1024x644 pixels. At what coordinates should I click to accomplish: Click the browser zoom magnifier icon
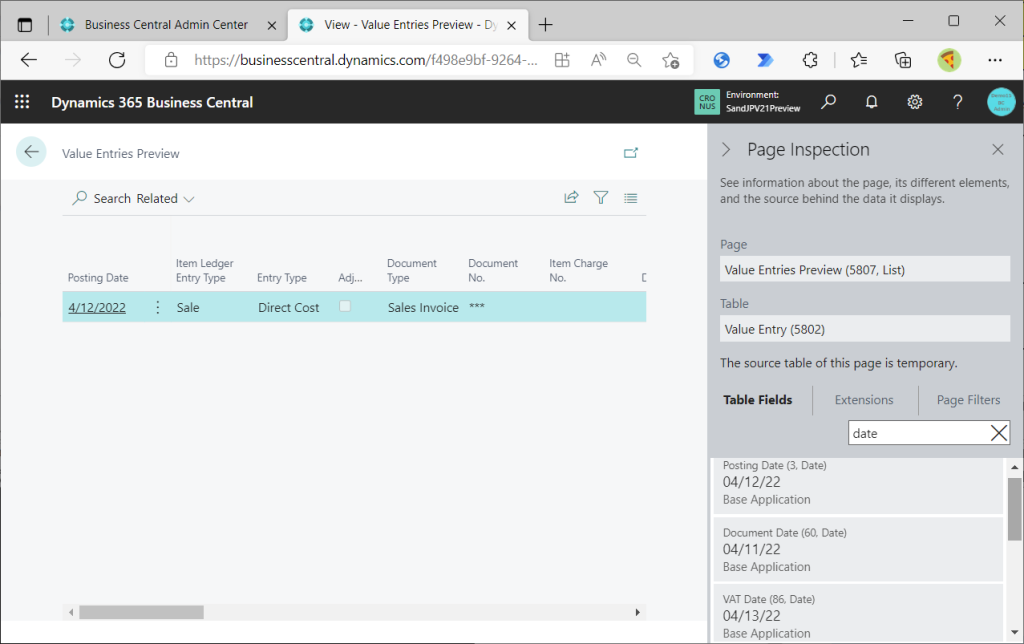coord(633,60)
